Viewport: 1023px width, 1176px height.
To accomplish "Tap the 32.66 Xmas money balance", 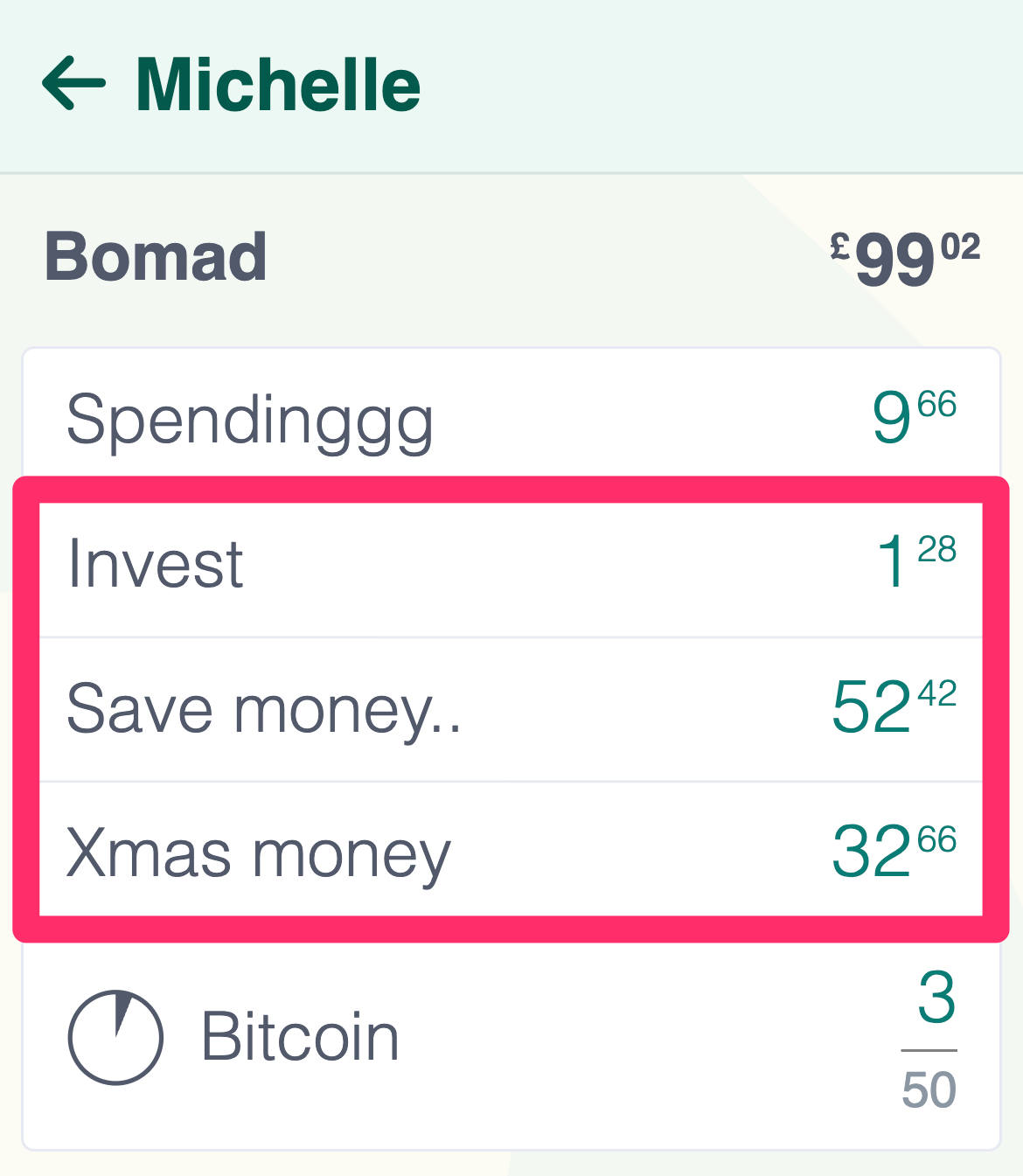I will pyautogui.click(x=894, y=850).
